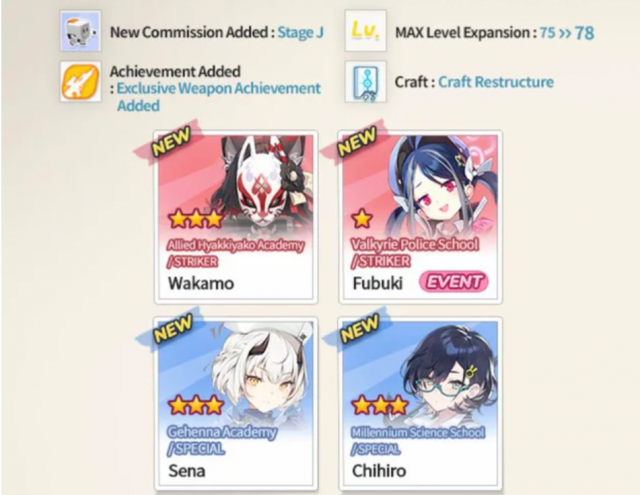Click the NEW ribbon on Sena card
This screenshot has width=640, height=495.
coord(172,329)
